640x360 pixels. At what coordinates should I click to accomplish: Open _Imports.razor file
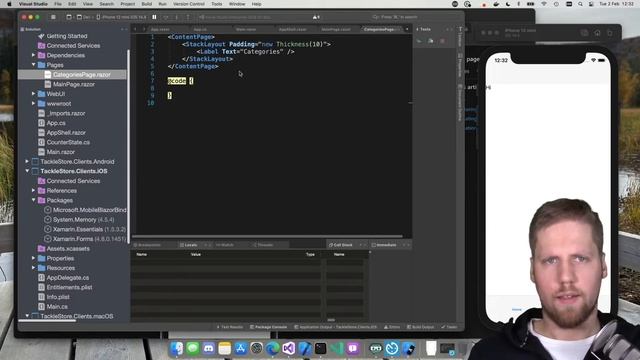67,113
